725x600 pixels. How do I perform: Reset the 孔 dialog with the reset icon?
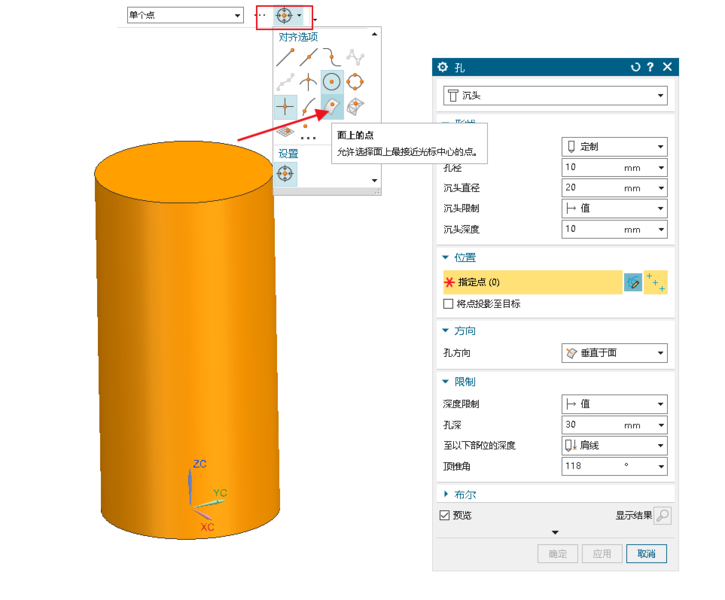click(x=634, y=67)
